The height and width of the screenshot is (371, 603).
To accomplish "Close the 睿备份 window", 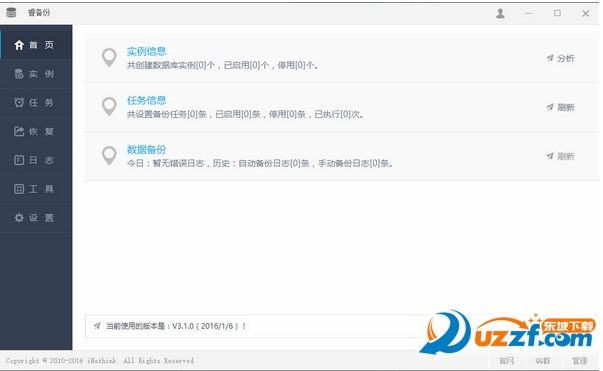I will point(586,13).
